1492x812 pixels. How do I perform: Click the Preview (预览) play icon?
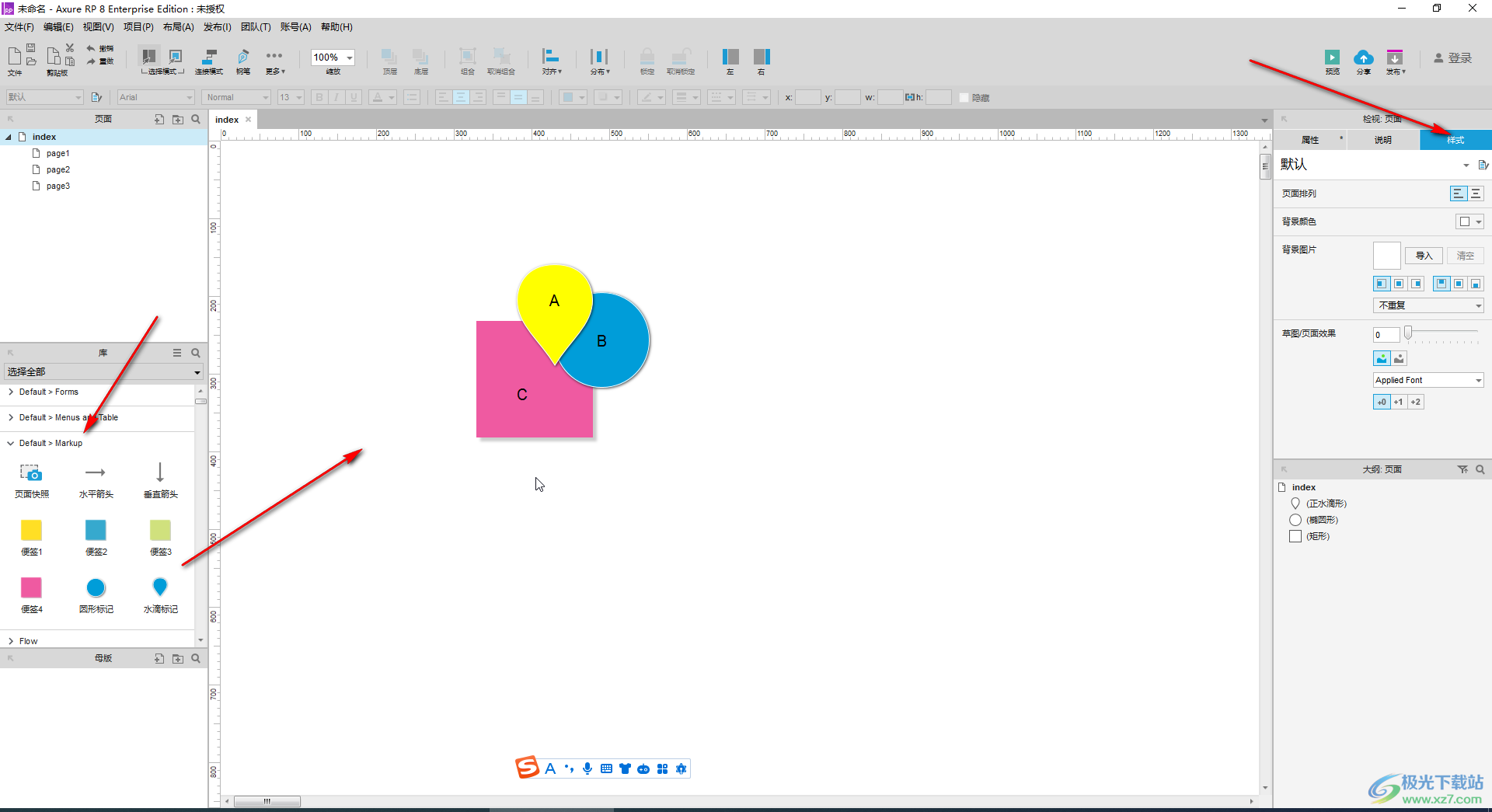click(1332, 58)
